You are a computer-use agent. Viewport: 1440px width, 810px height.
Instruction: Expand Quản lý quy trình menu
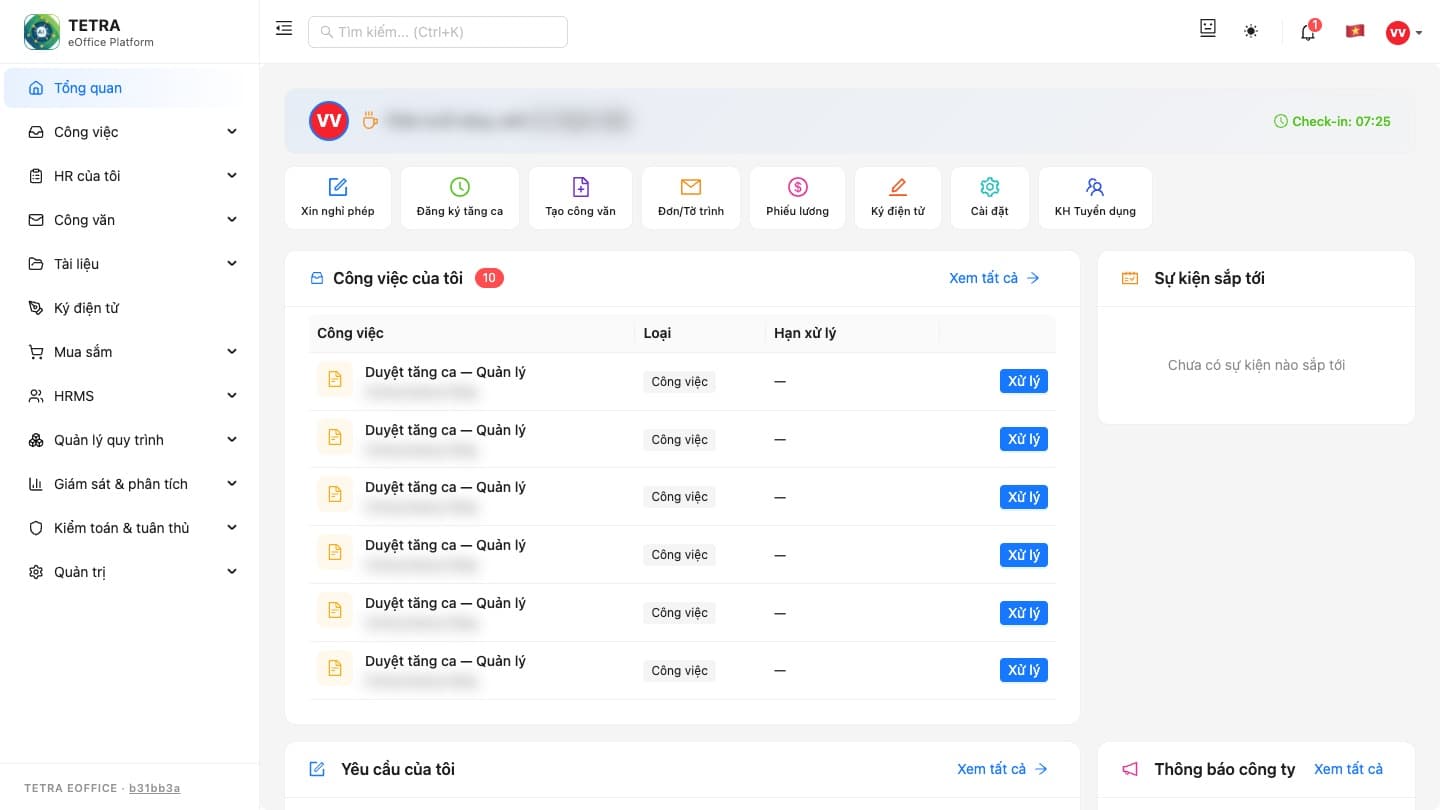[x=130, y=440]
